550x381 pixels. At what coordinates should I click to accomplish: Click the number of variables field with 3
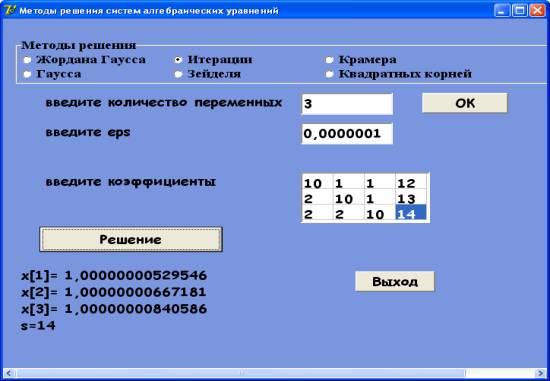pyautogui.click(x=347, y=104)
